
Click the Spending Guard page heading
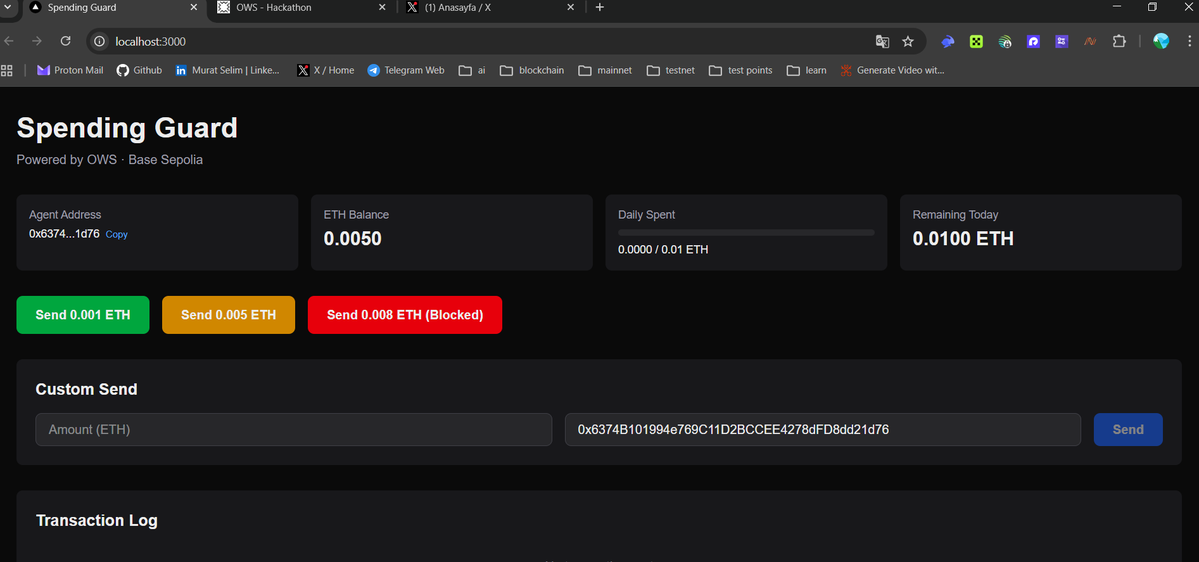[x=127, y=128]
